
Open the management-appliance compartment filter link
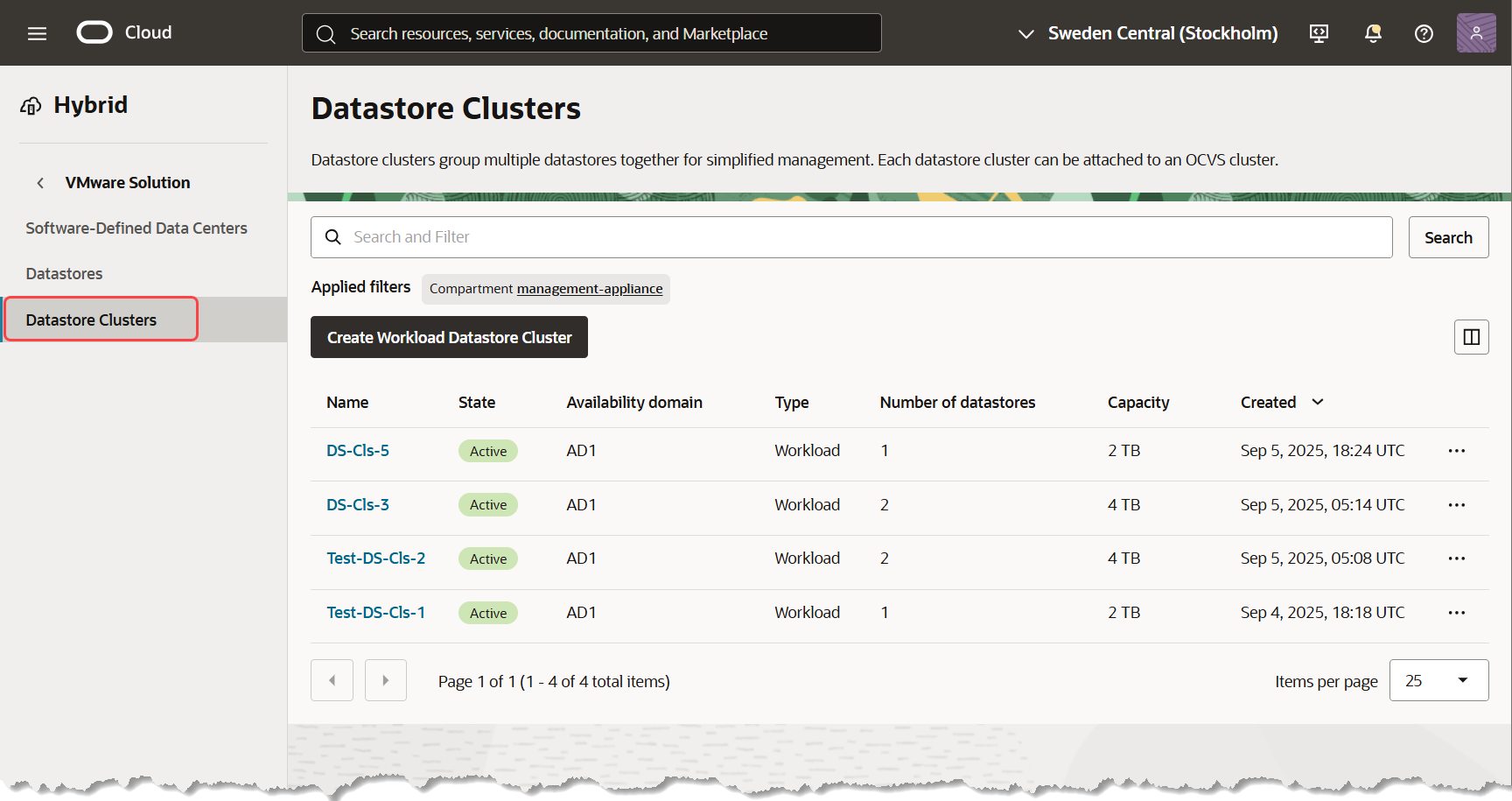tap(589, 288)
